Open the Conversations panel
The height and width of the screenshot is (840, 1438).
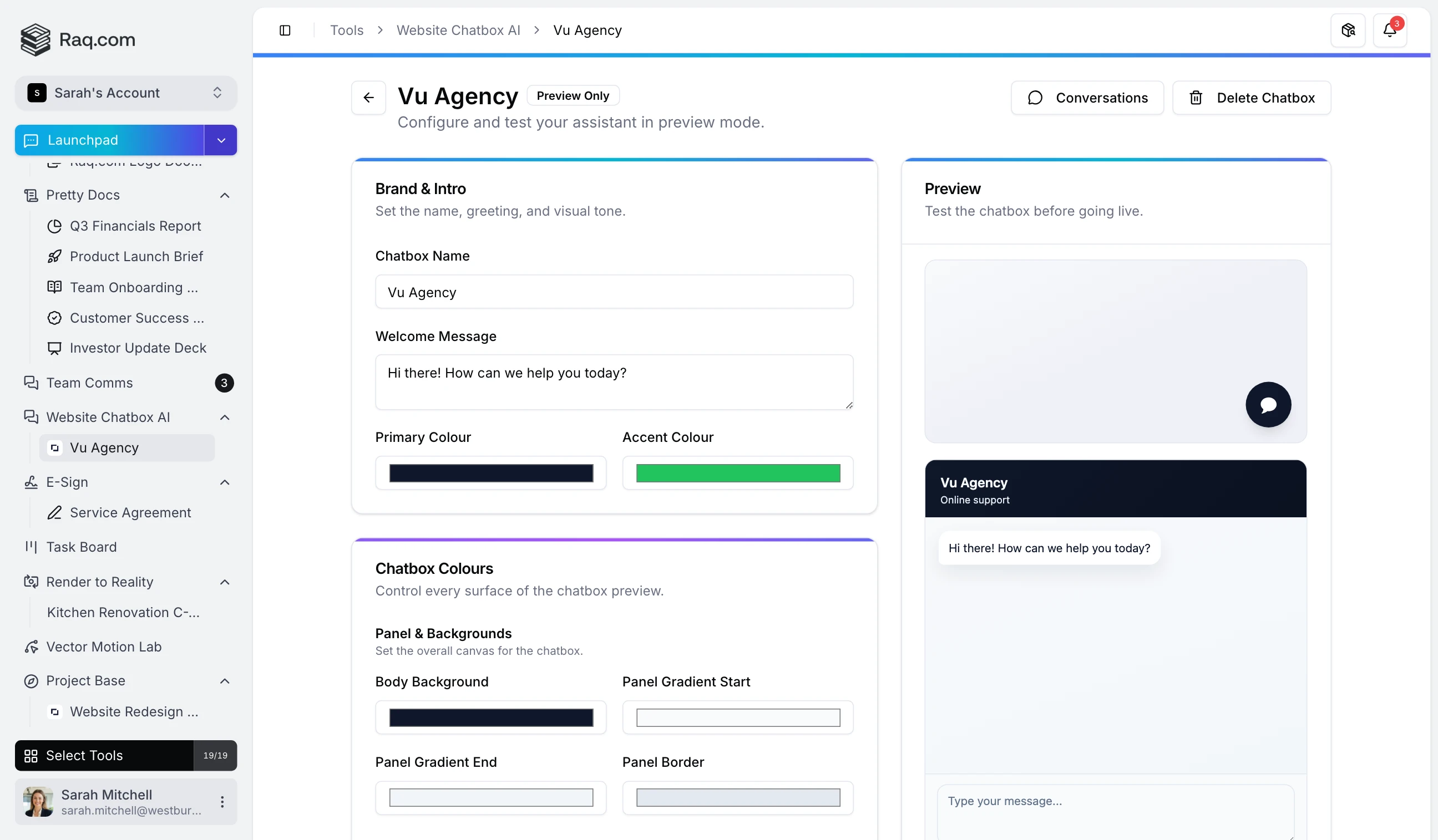tap(1086, 98)
